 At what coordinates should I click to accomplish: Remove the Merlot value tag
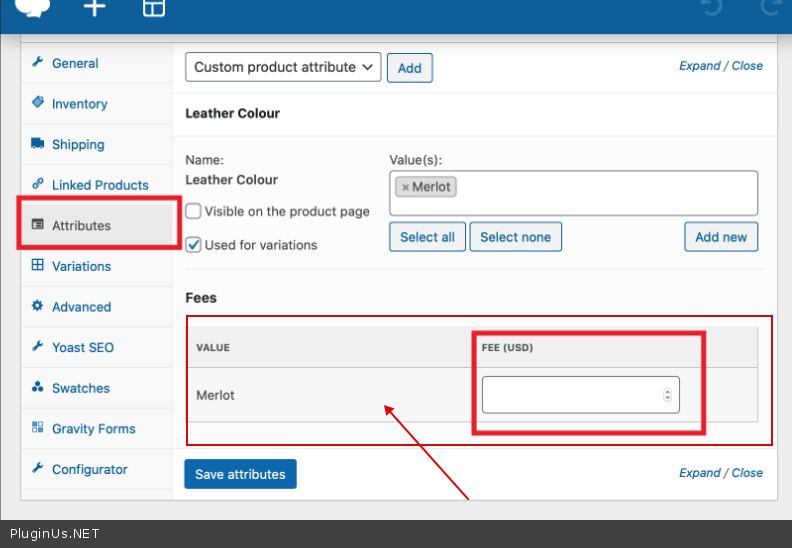point(405,187)
